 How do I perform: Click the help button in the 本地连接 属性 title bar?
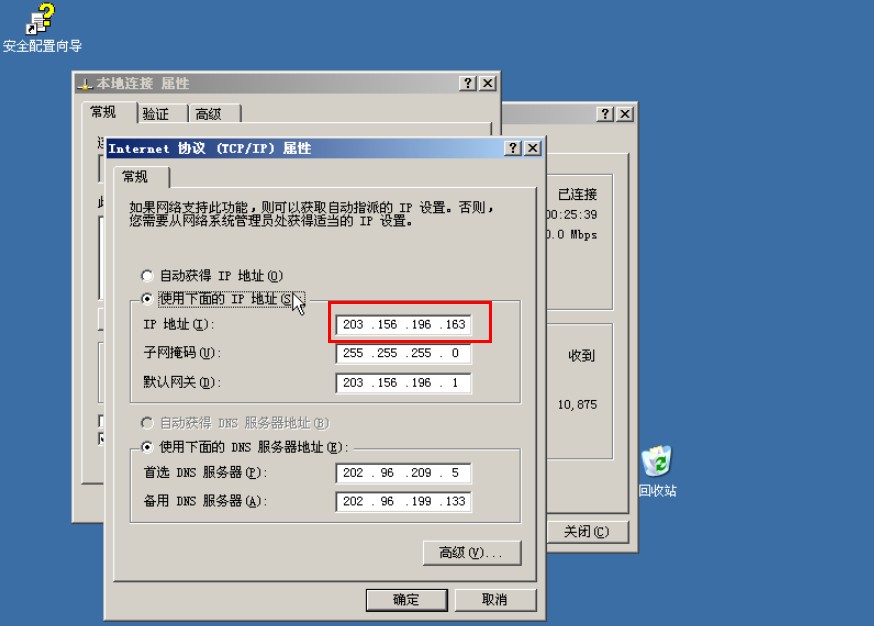pyautogui.click(x=468, y=83)
